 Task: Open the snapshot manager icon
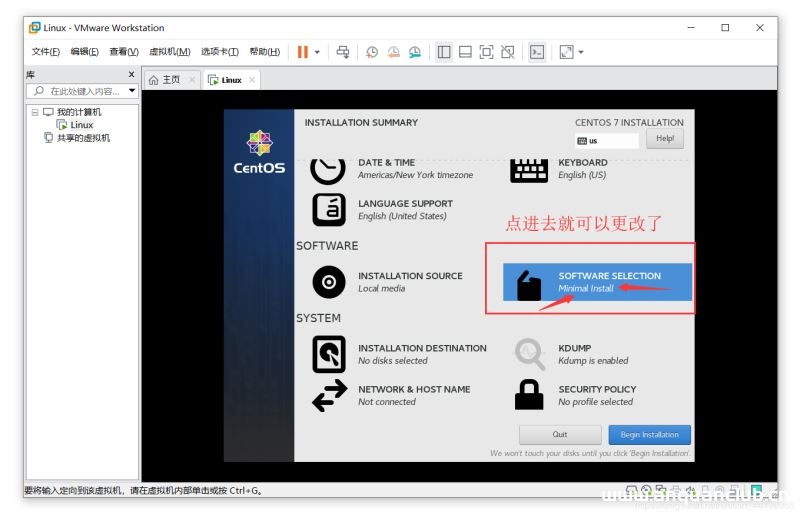pos(414,52)
